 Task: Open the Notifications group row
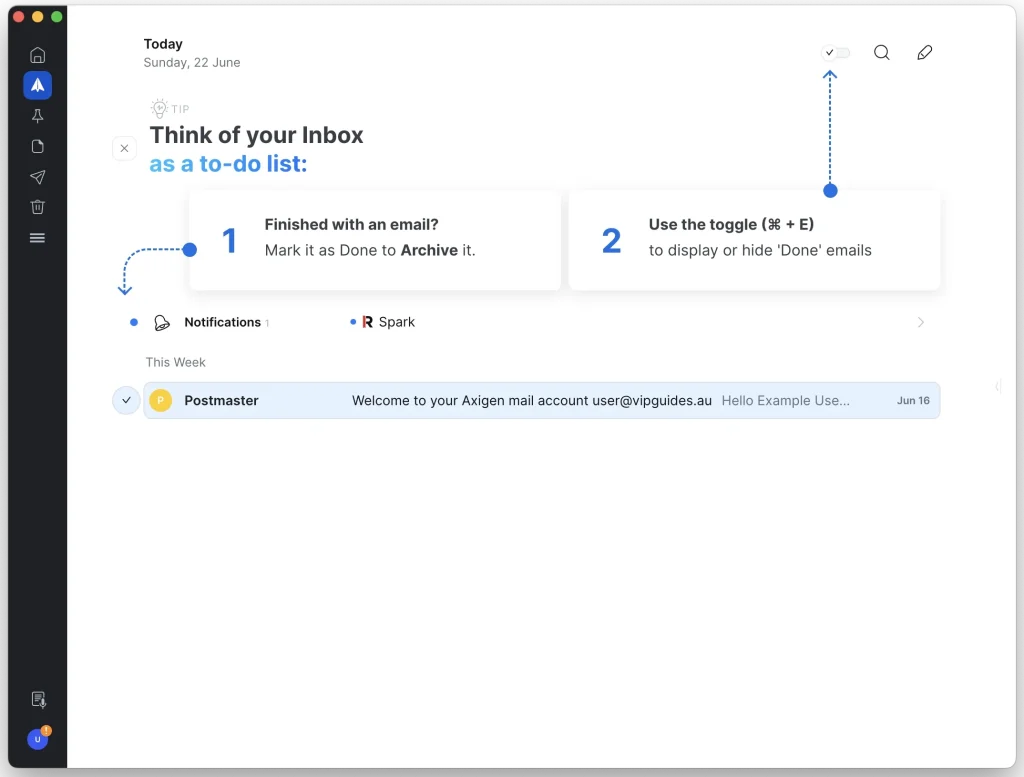click(x=222, y=322)
